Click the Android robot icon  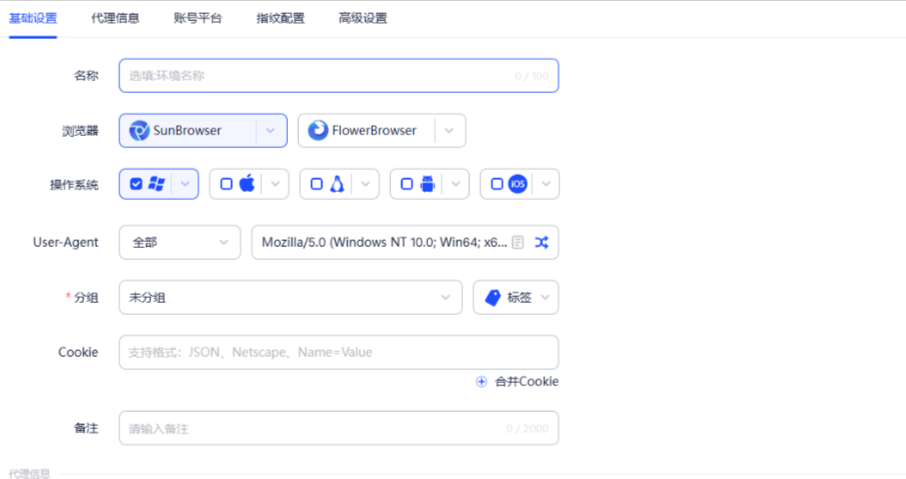[428, 184]
